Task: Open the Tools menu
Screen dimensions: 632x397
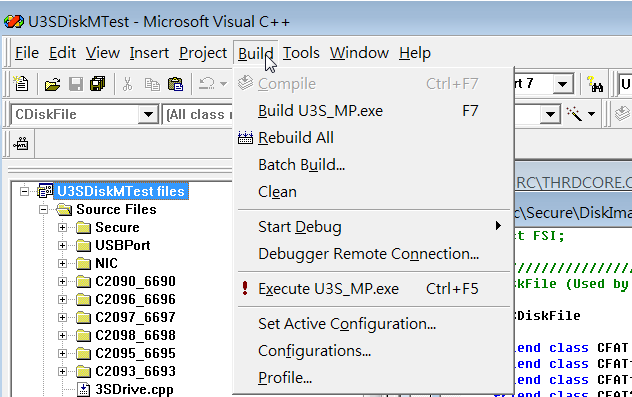Action: pos(301,53)
